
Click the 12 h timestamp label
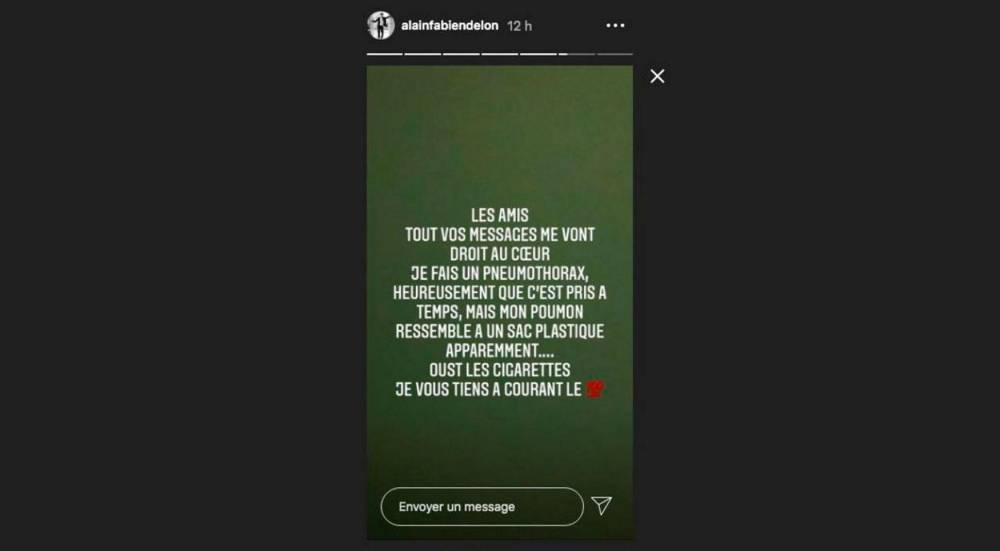519,26
